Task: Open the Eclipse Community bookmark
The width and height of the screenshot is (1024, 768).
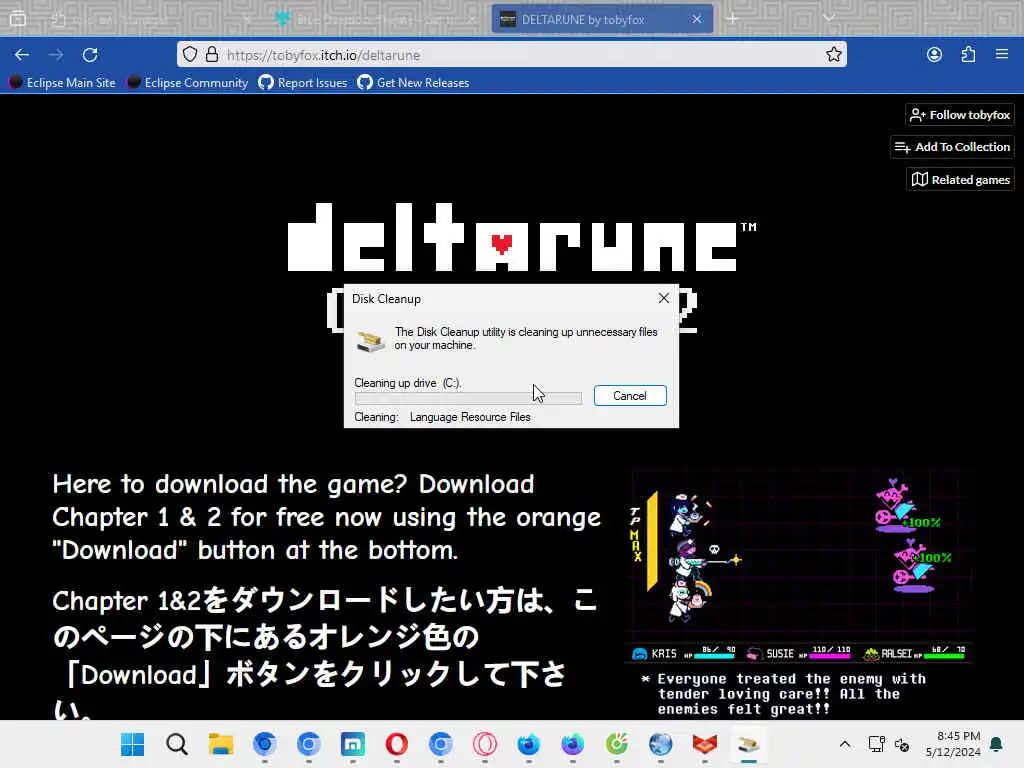Action: click(187, 82)
